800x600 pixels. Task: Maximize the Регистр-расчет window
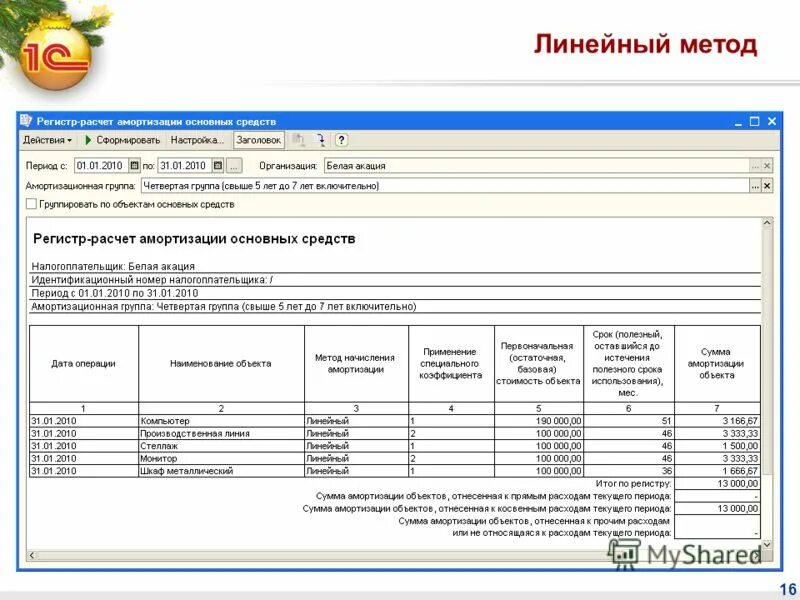click(x=755, y=121)
